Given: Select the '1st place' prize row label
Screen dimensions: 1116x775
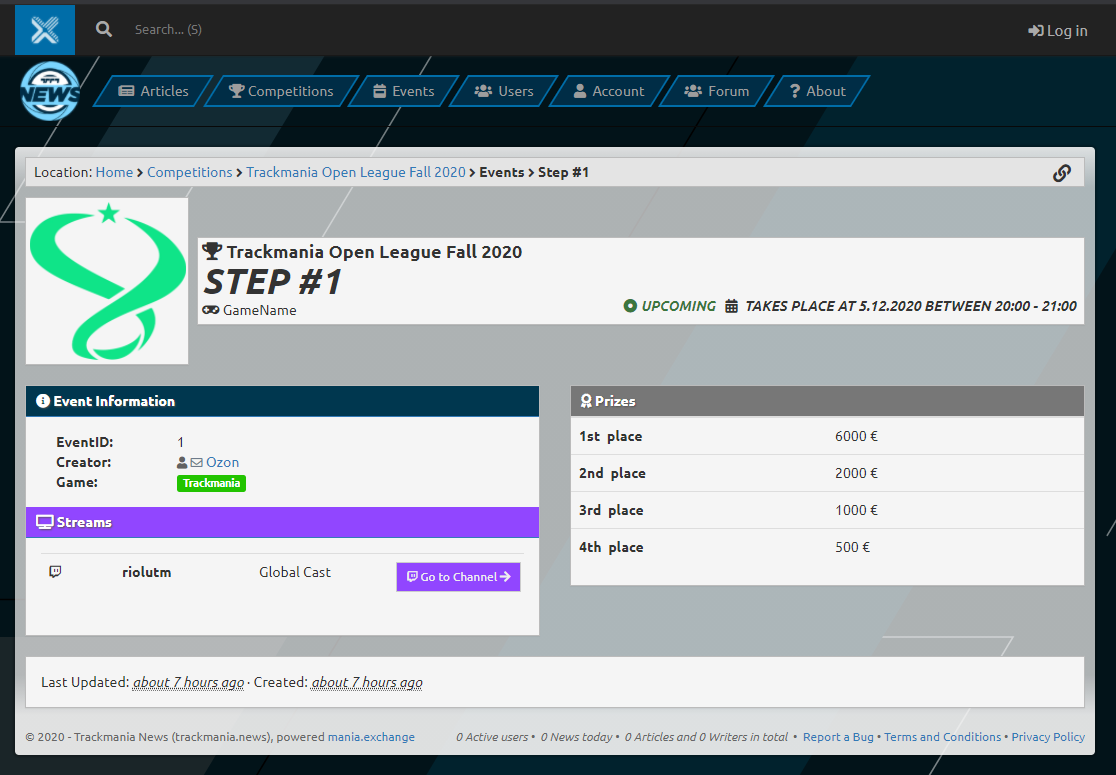Looking at the screenshot, I should 611,436.
